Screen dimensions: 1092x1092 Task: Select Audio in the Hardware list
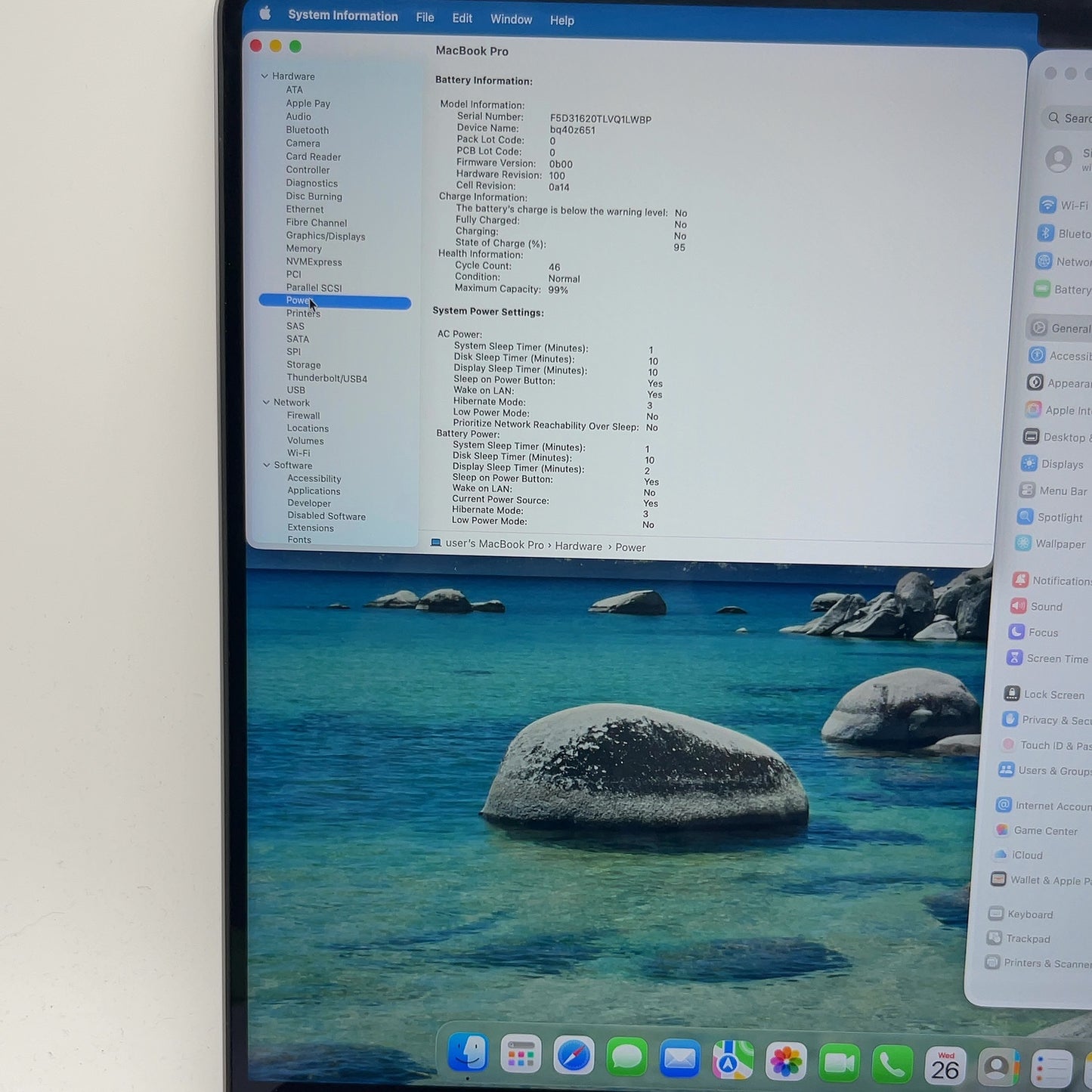(x=299, y=116)
